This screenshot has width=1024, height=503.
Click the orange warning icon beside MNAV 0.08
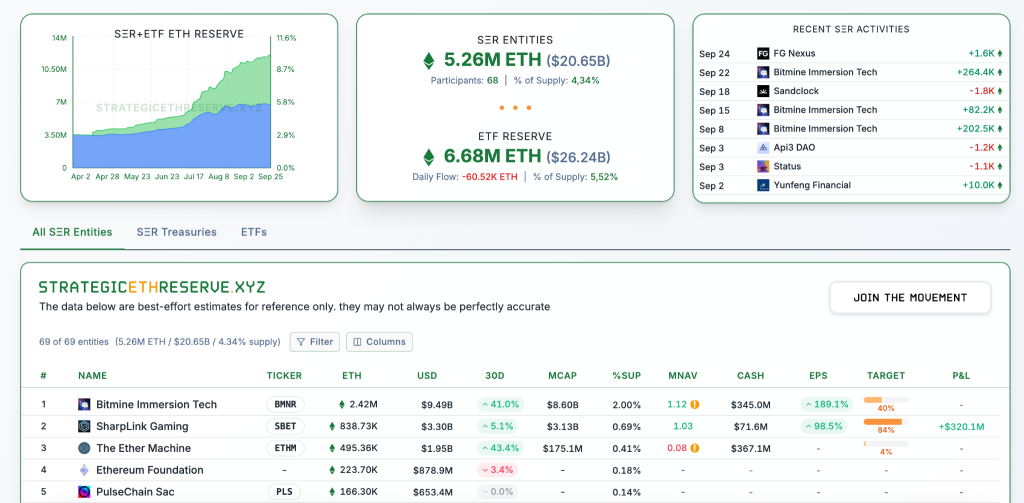pyautogui.click(x=695, y=448)
